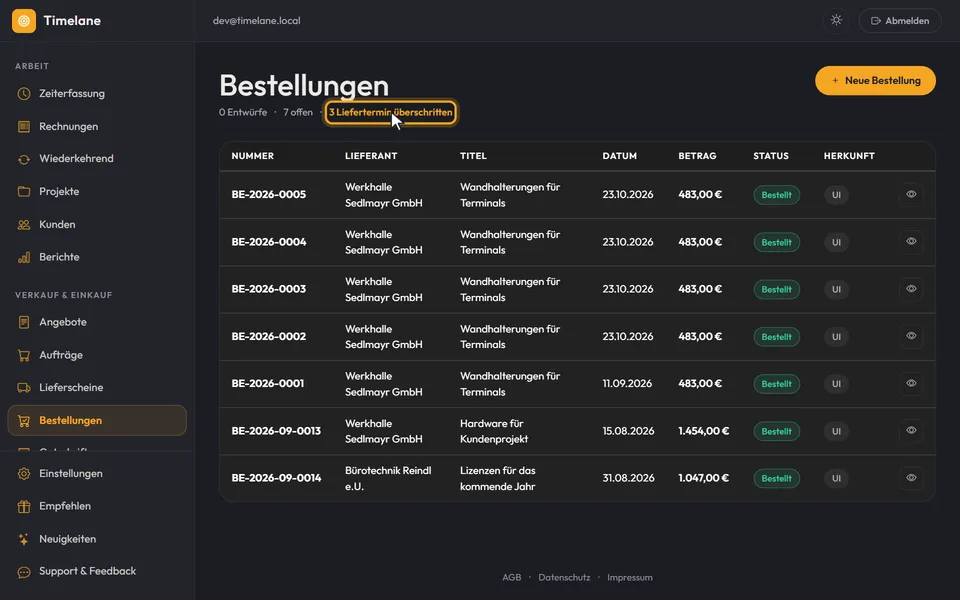Click order number BE-2026-09-0013

(276, 431)
